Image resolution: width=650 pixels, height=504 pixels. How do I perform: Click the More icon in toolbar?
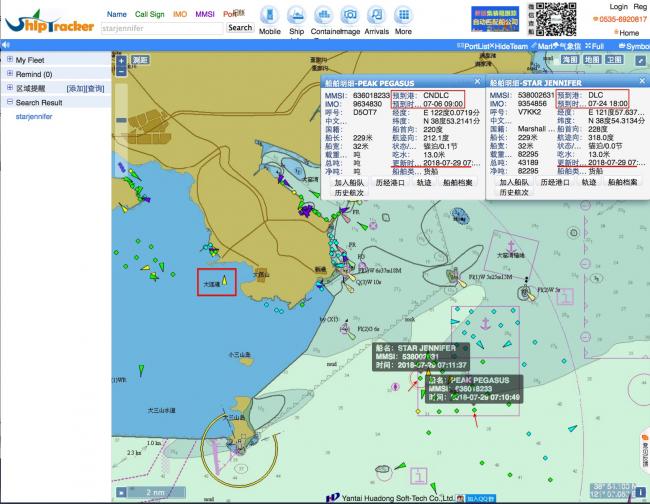pyautogui.click(x=403, y=15)
